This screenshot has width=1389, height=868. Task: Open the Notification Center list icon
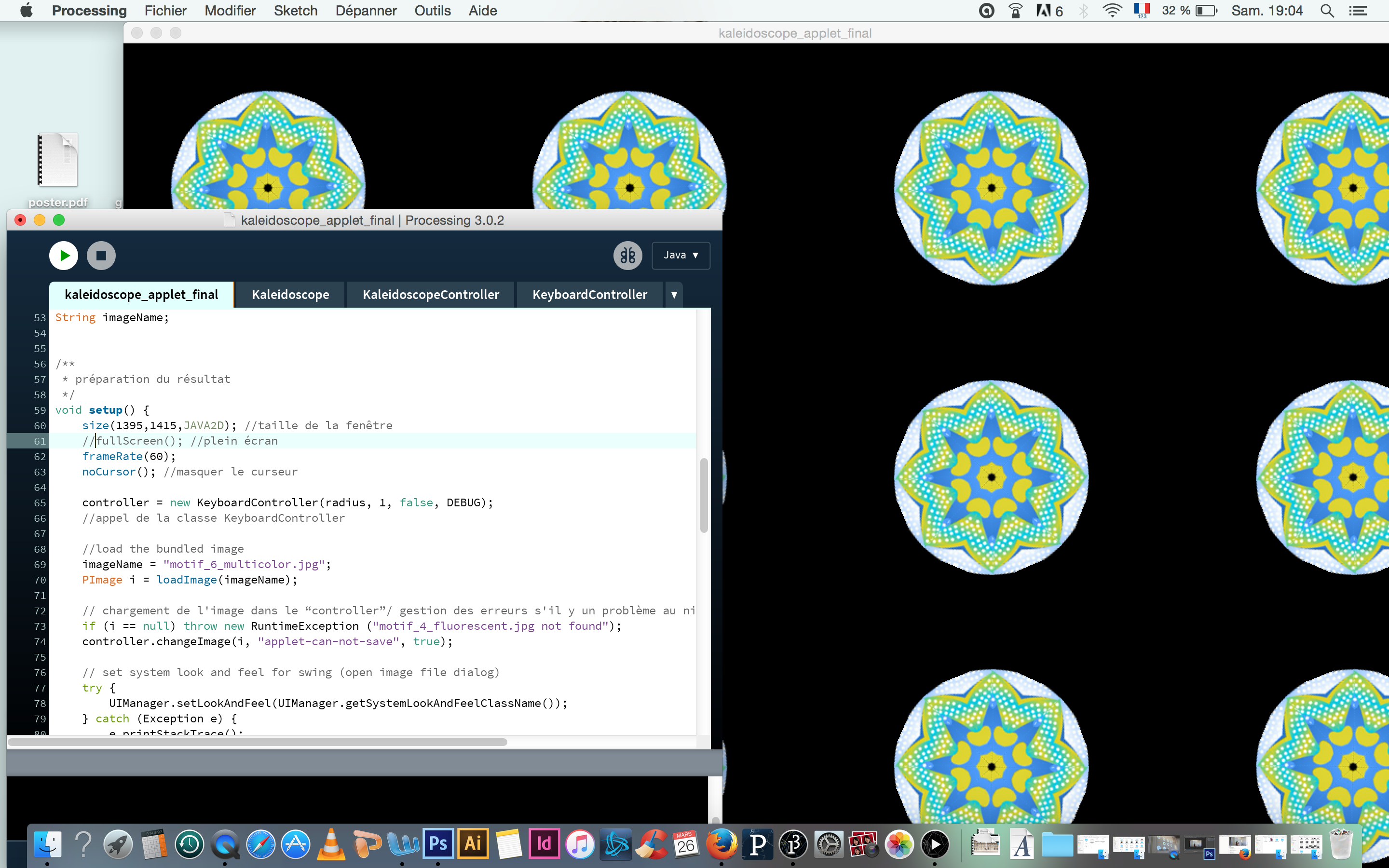pos(1358,10)
